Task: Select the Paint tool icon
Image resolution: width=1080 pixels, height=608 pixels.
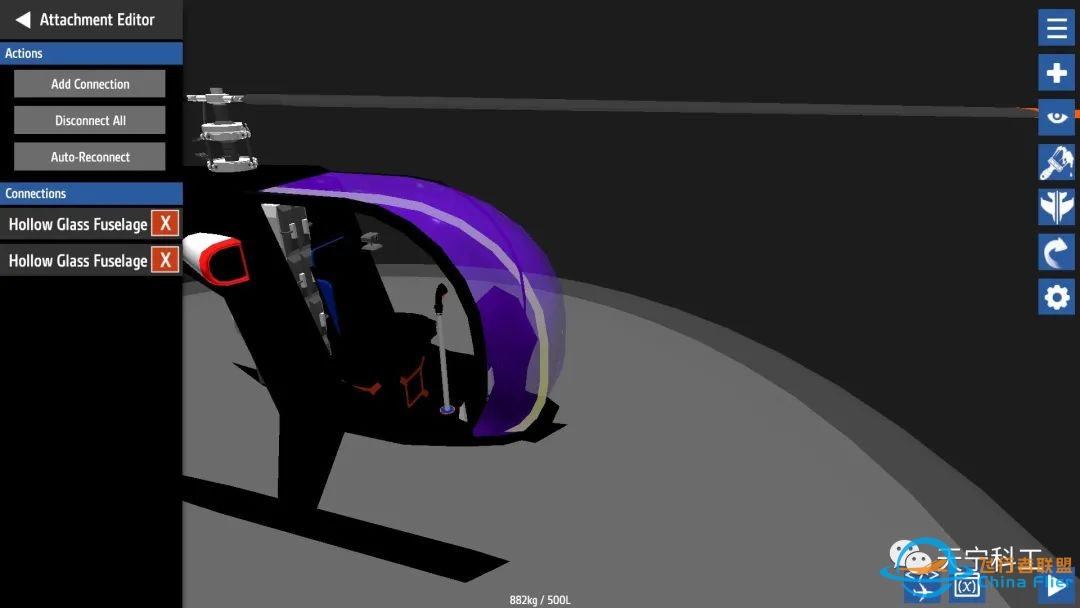Action: click(1056, 162)
